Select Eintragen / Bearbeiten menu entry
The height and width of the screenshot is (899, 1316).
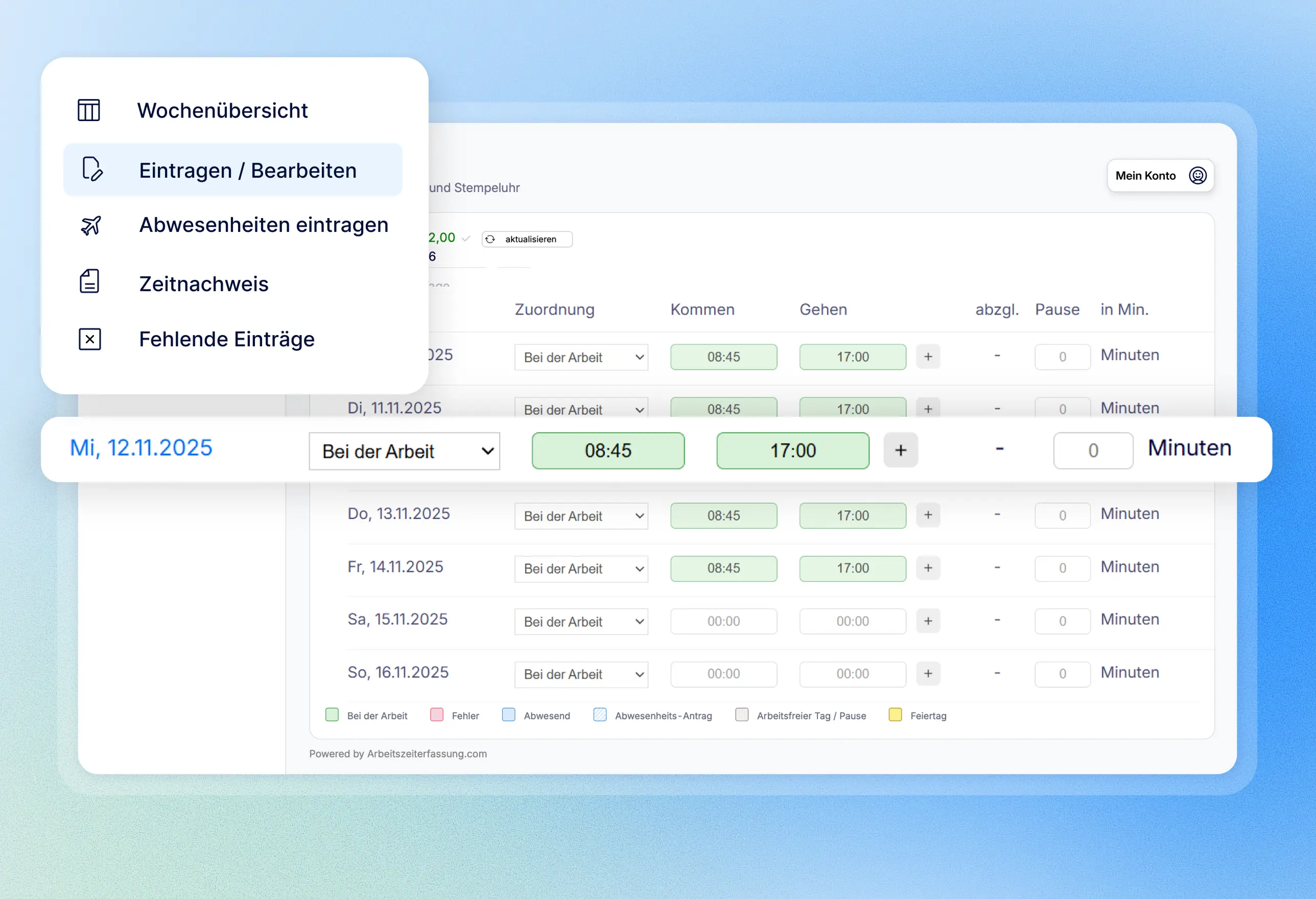click(233, 169)
